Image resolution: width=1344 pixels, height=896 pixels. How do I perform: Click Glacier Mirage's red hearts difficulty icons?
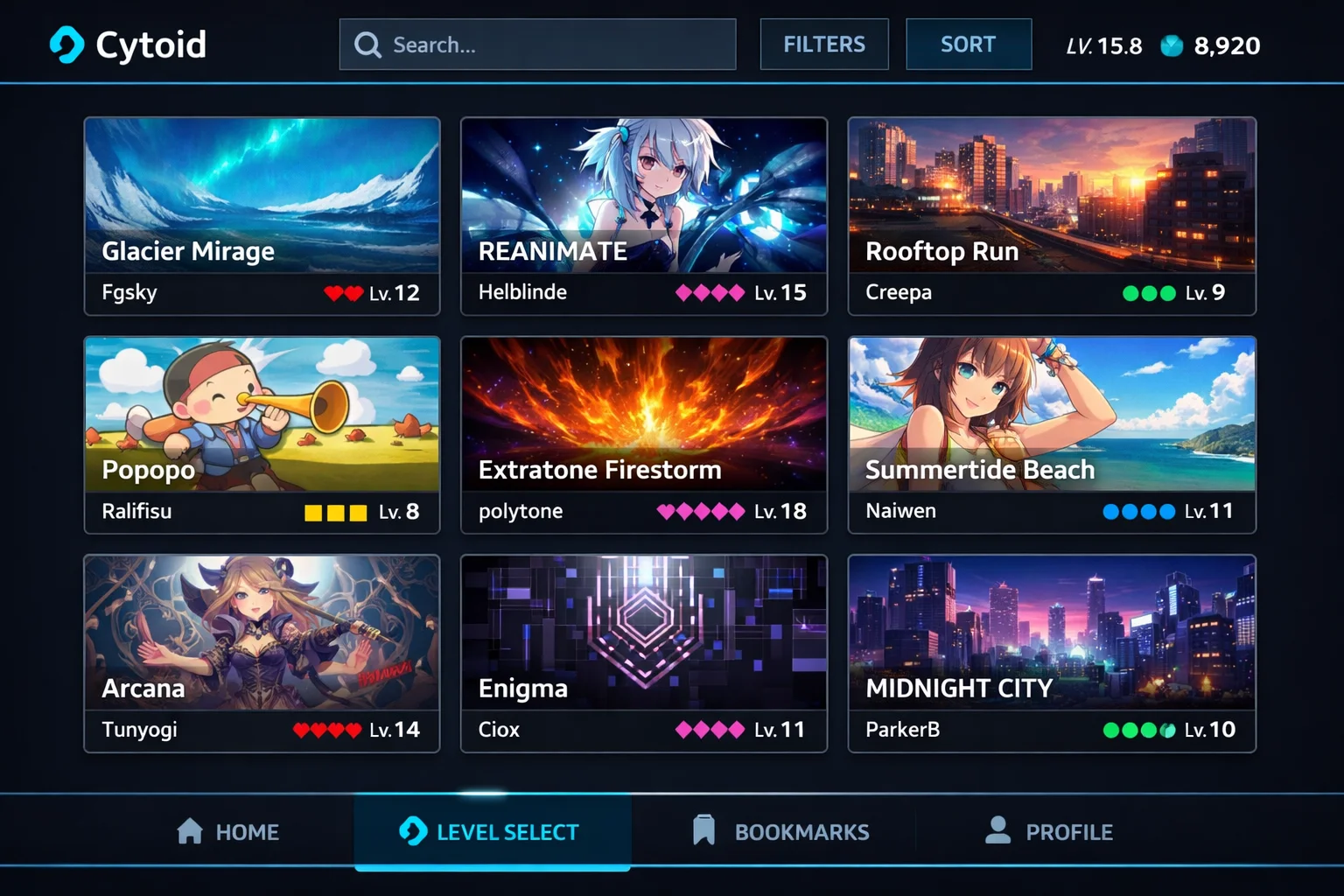[343, 293]
